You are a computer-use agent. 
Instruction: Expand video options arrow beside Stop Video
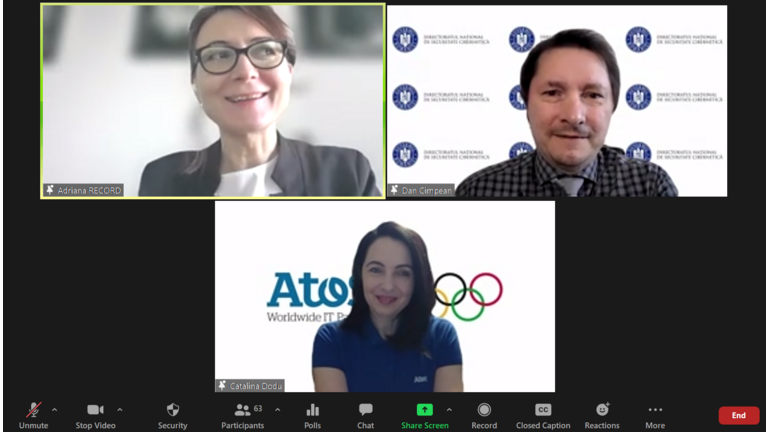click(120, 409)
